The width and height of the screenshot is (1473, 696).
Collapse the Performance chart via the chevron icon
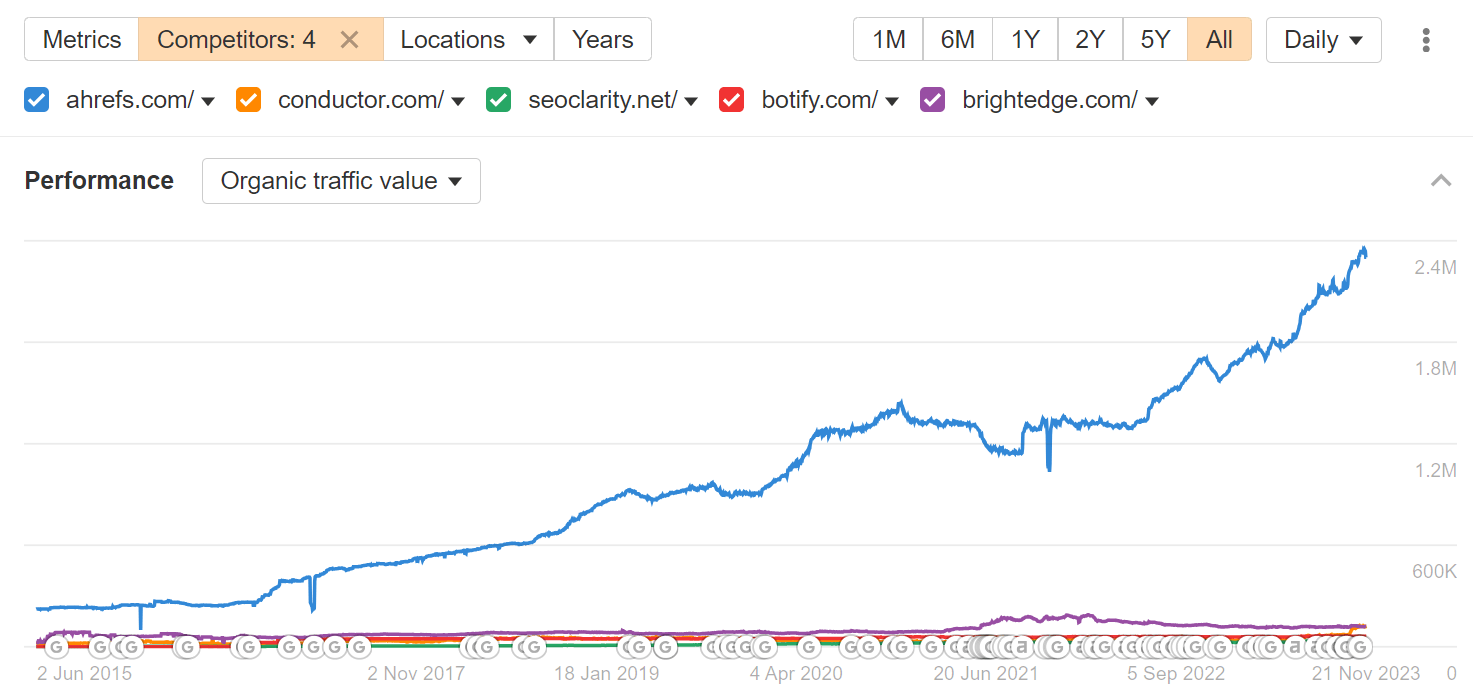[x=1441, y=180]
